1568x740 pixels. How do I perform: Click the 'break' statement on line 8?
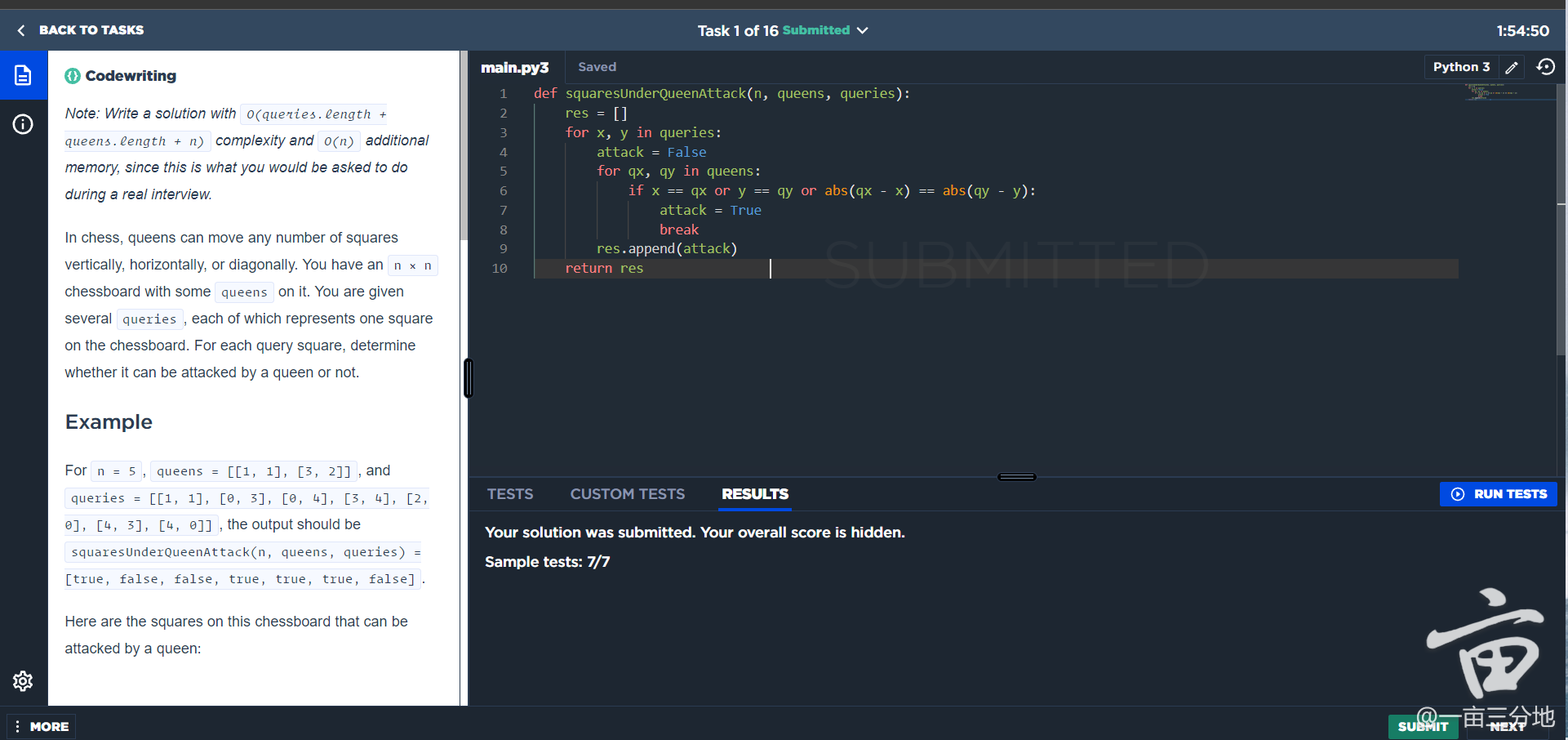(679, 230)
